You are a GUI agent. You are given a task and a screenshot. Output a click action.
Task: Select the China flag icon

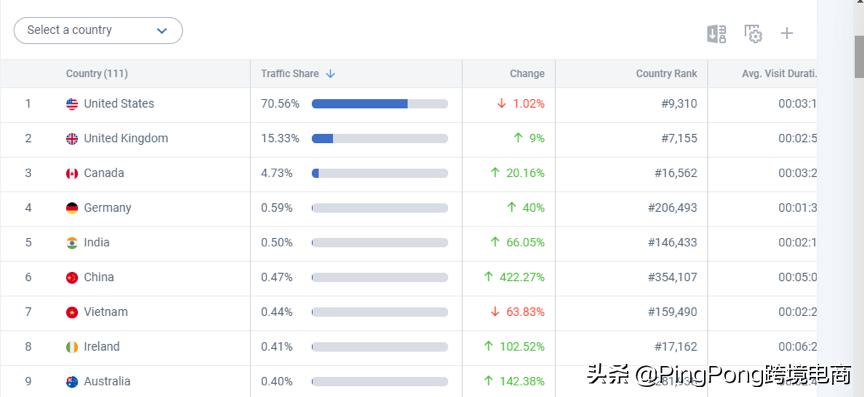coord(72,277)
